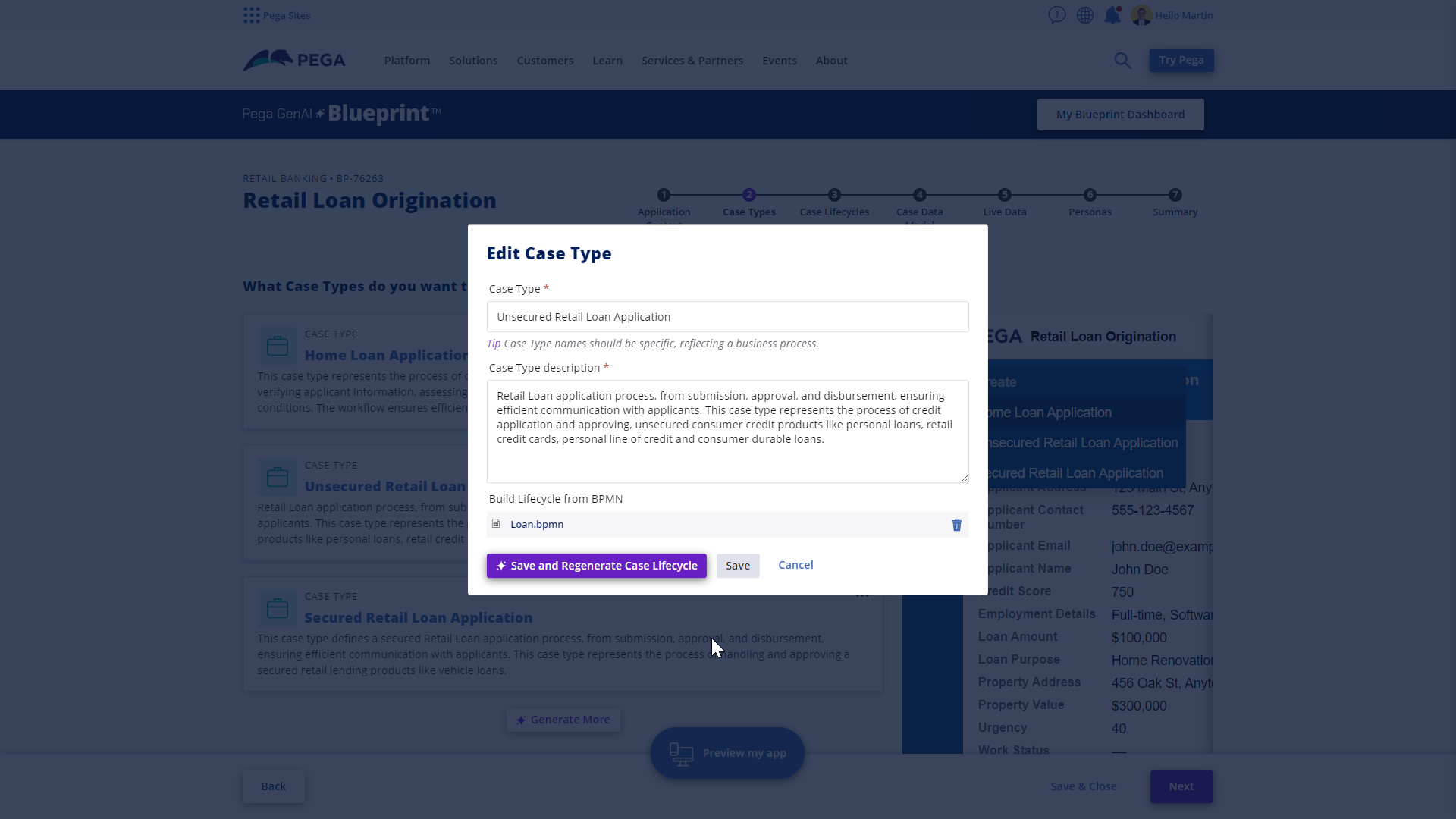The height and width of the screenshot is (819, 1456).
Task: Click the My Blueprint Dashboard link
Action: (1120, 114)
